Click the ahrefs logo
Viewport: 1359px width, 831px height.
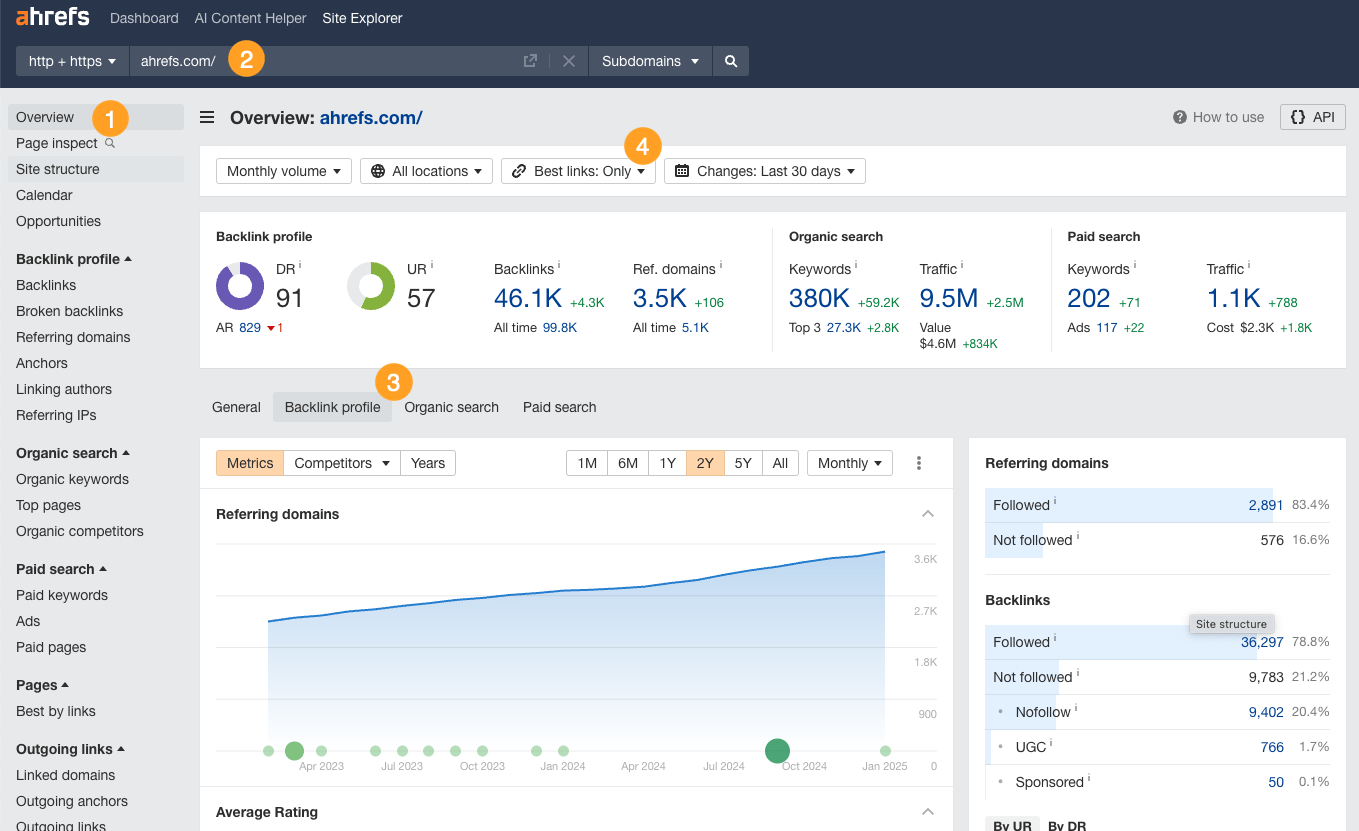click(x=51, y=16)
